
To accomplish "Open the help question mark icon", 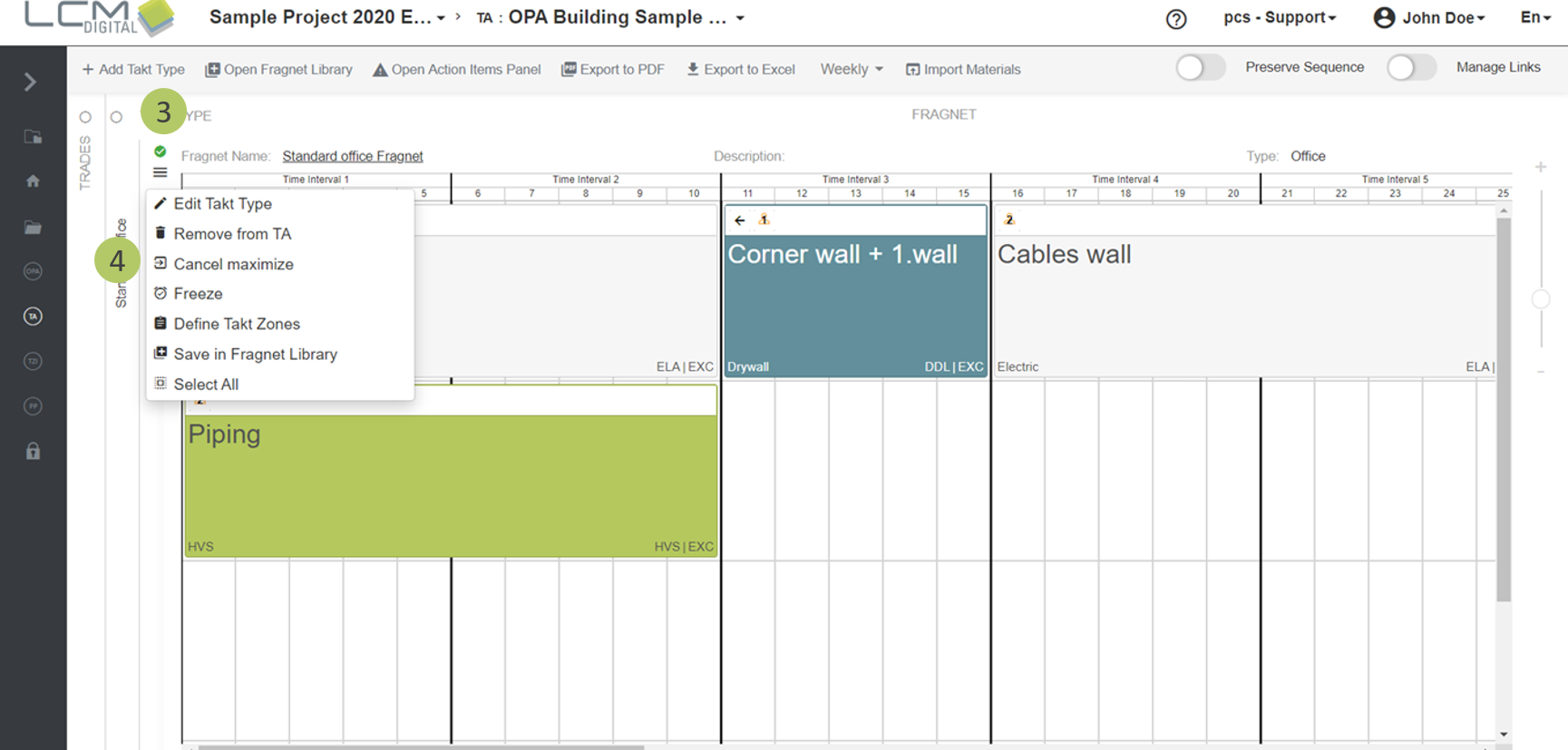I will 1175,19.
